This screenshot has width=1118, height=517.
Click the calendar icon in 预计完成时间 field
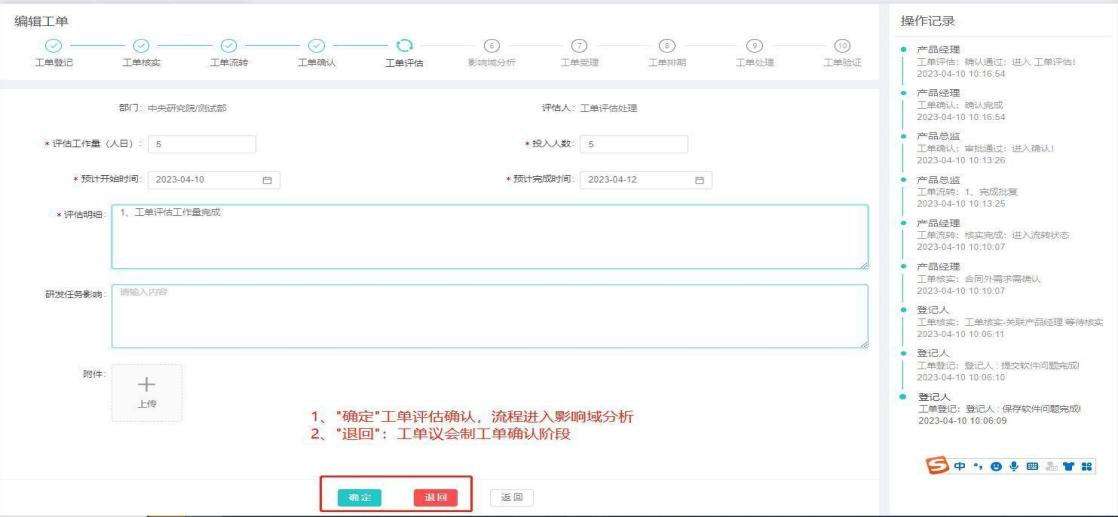coord(700,180)
